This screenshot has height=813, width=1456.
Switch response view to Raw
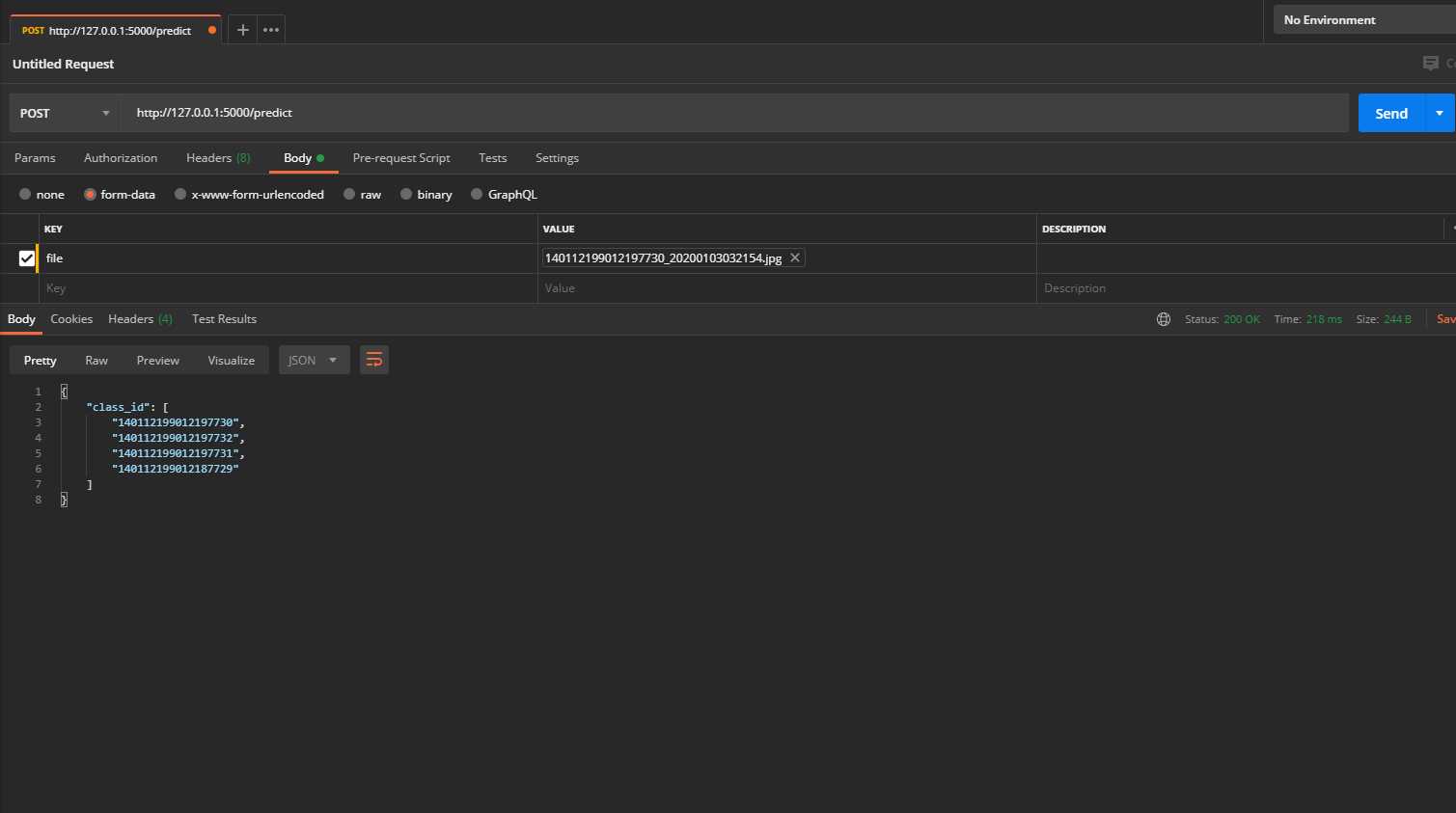pyautogui.click(x=96, y=360)
